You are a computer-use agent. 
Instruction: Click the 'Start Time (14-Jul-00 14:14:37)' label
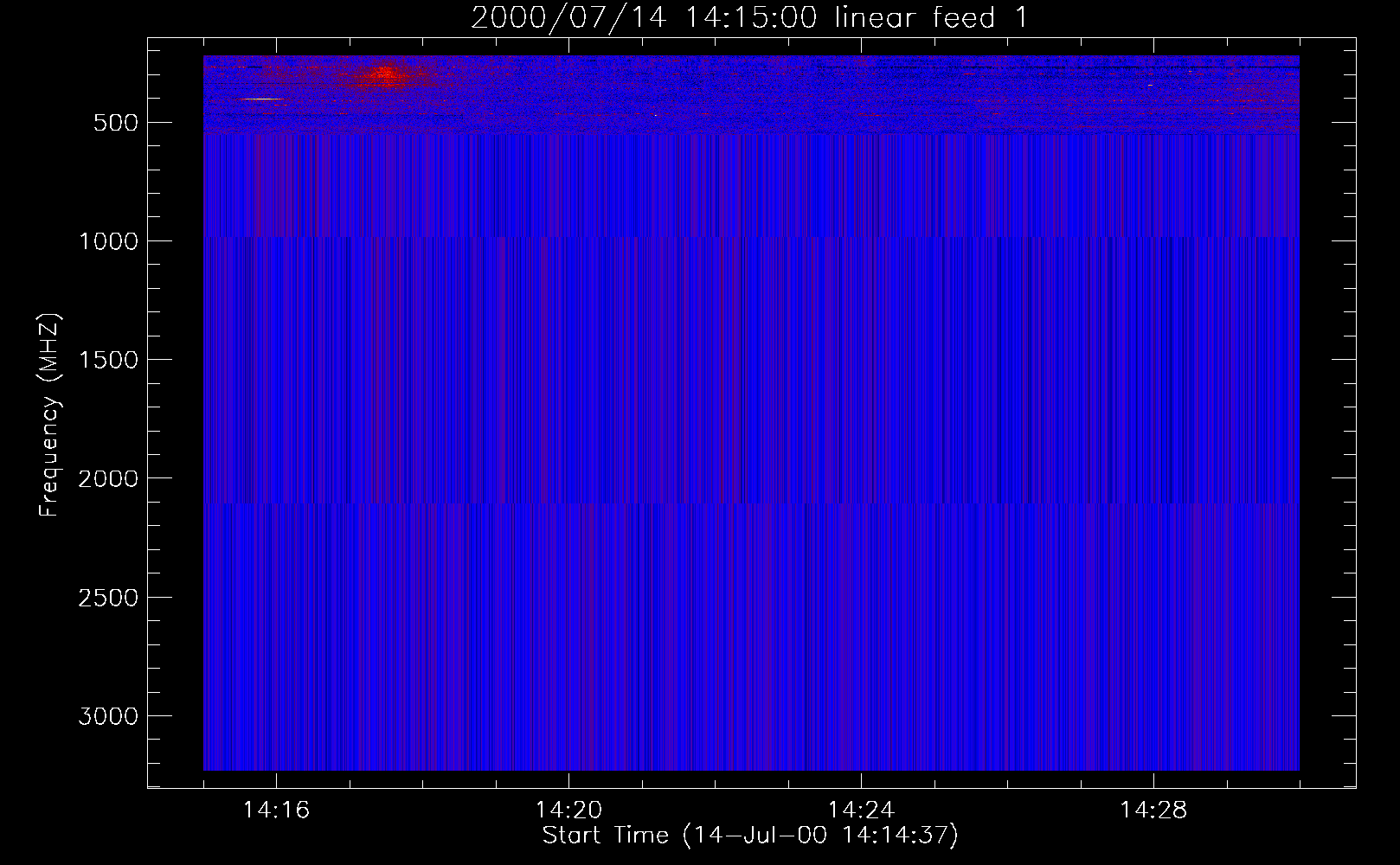pos(750,836)
